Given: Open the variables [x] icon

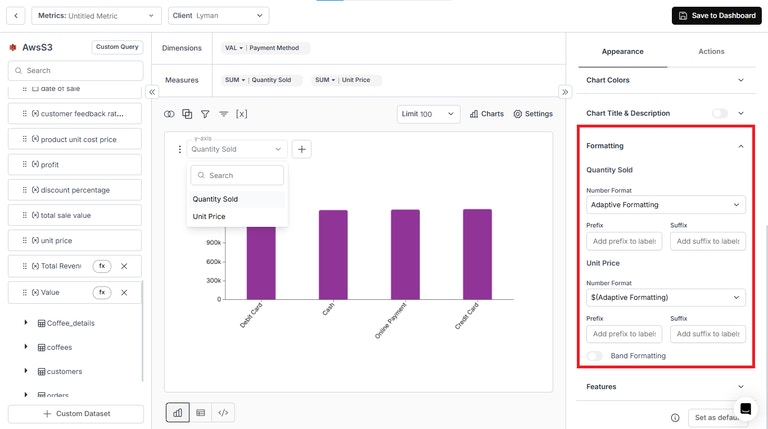Looking at the screenshot, I should point(241,114).
